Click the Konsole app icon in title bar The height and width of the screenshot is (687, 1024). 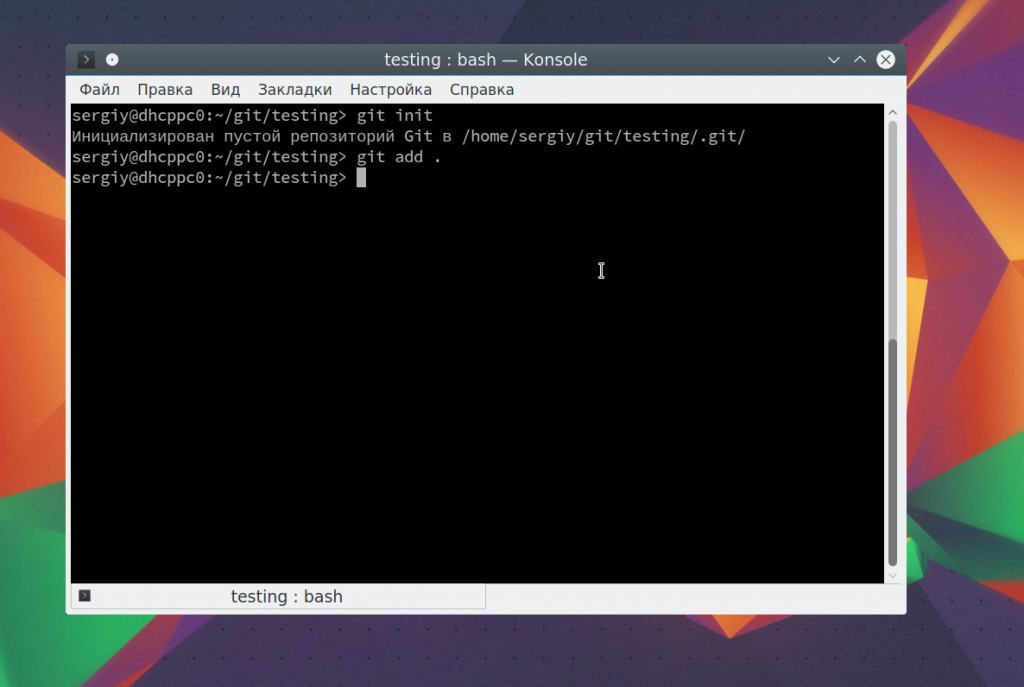click(x=87, y=60)
